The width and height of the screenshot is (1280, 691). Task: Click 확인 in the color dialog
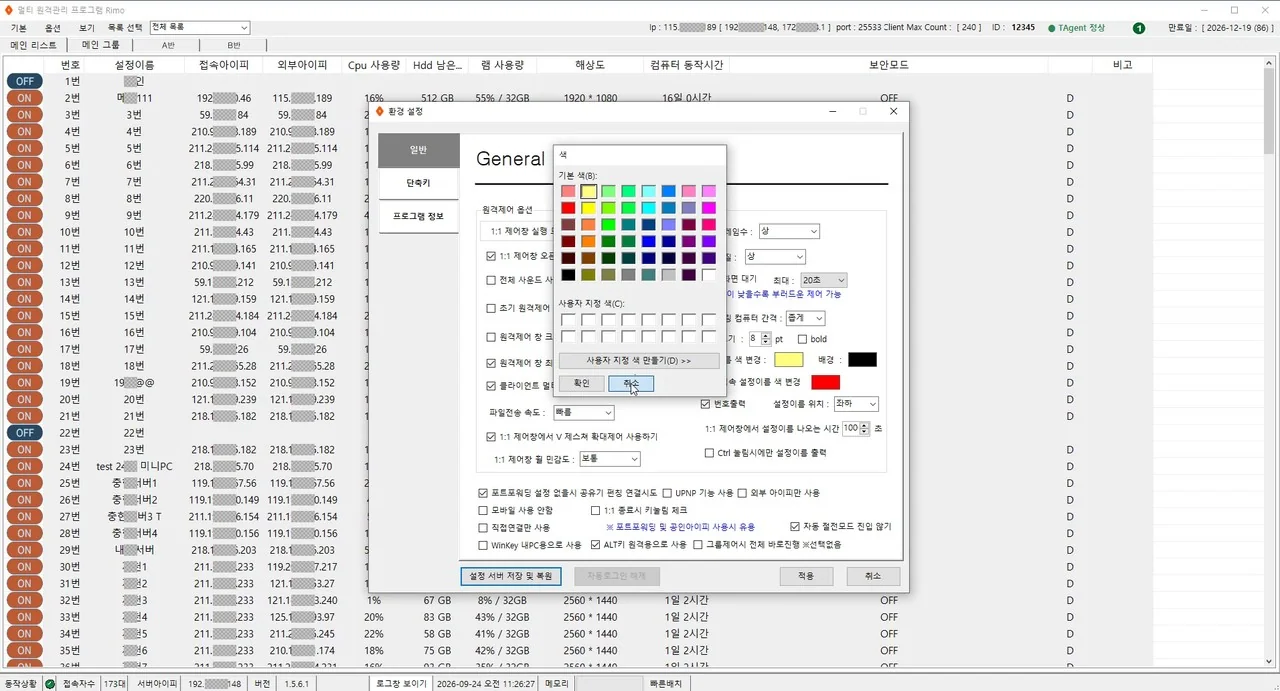click(x=581, y=383)
